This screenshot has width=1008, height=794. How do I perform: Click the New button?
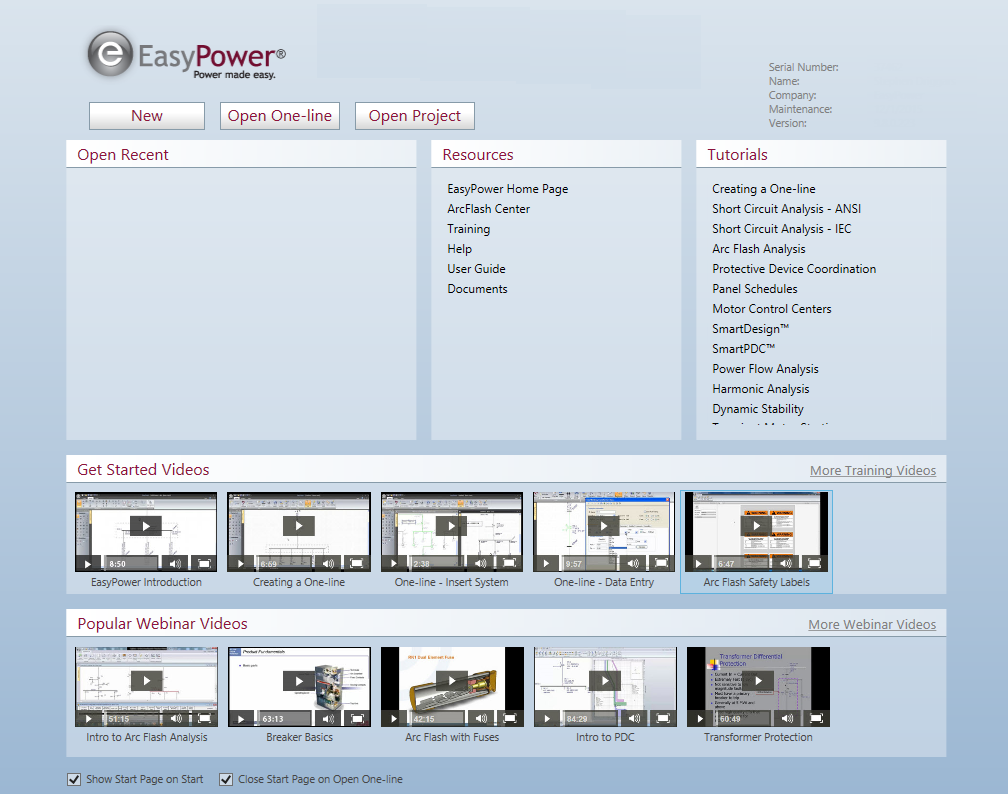[x=147, y=116]
